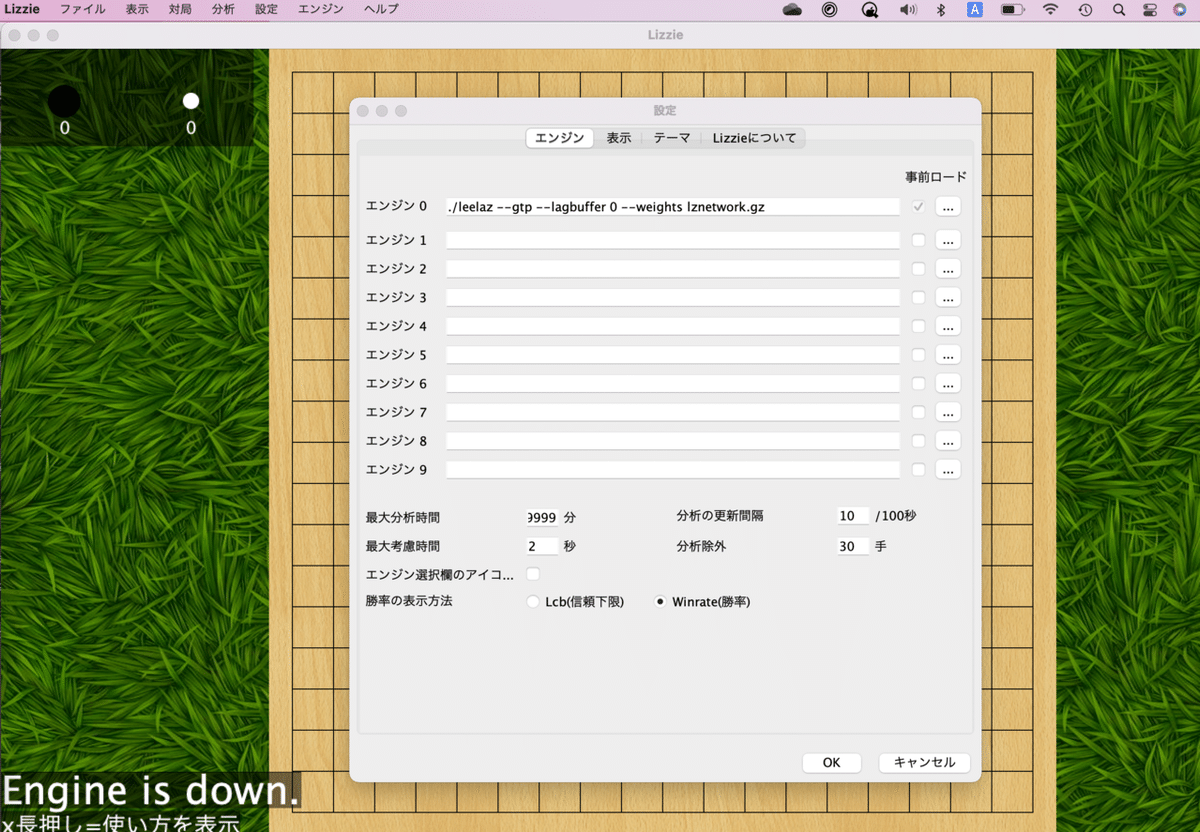Click the OK button
1200x832 pixels.
pyautogui.click(x=832, y=762)
